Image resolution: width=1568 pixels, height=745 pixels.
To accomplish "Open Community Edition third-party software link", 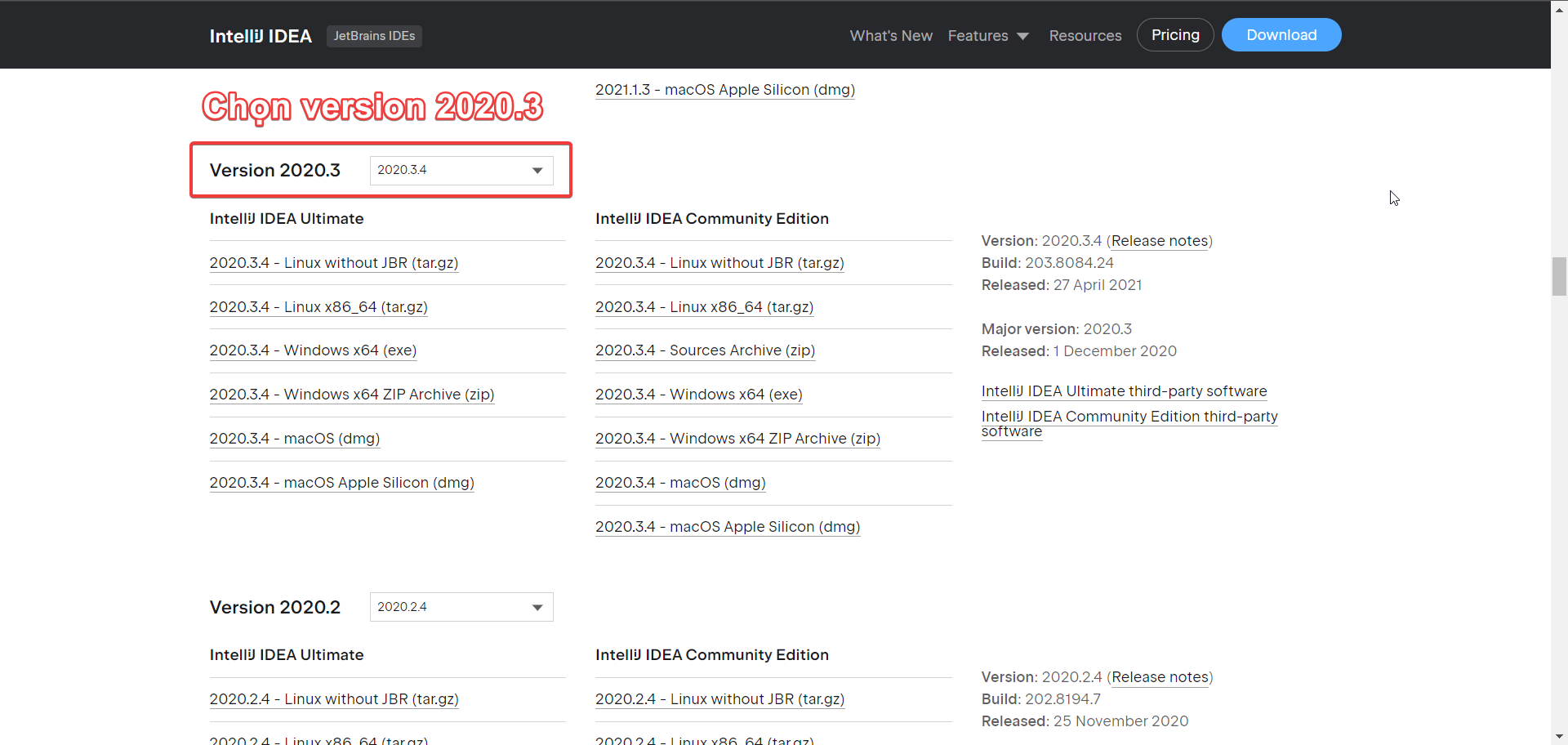I will [x=1129, y=424].
